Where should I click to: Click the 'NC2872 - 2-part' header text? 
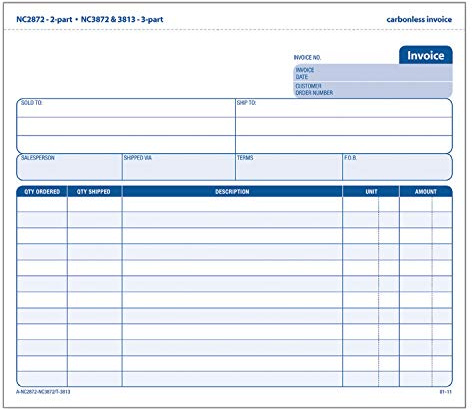[x=44, y=19]
